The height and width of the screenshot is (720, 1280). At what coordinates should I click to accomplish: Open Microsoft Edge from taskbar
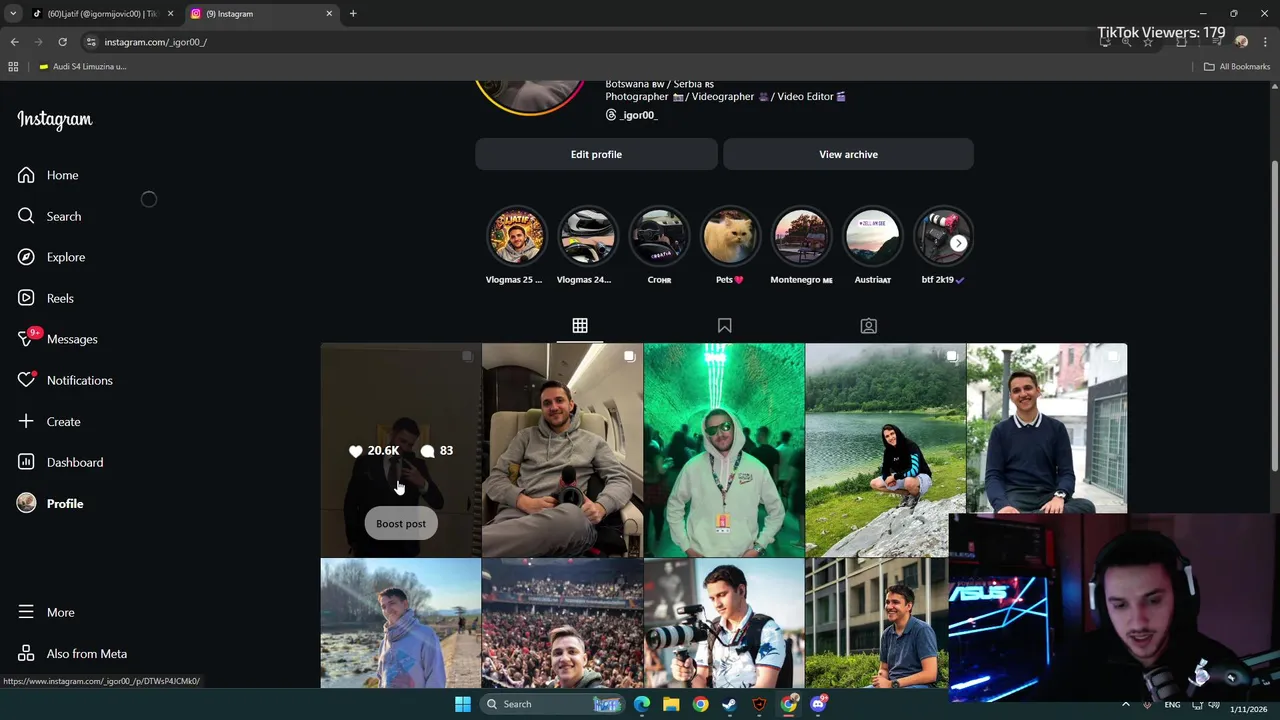pyautogui.click(x=642, y=704)
